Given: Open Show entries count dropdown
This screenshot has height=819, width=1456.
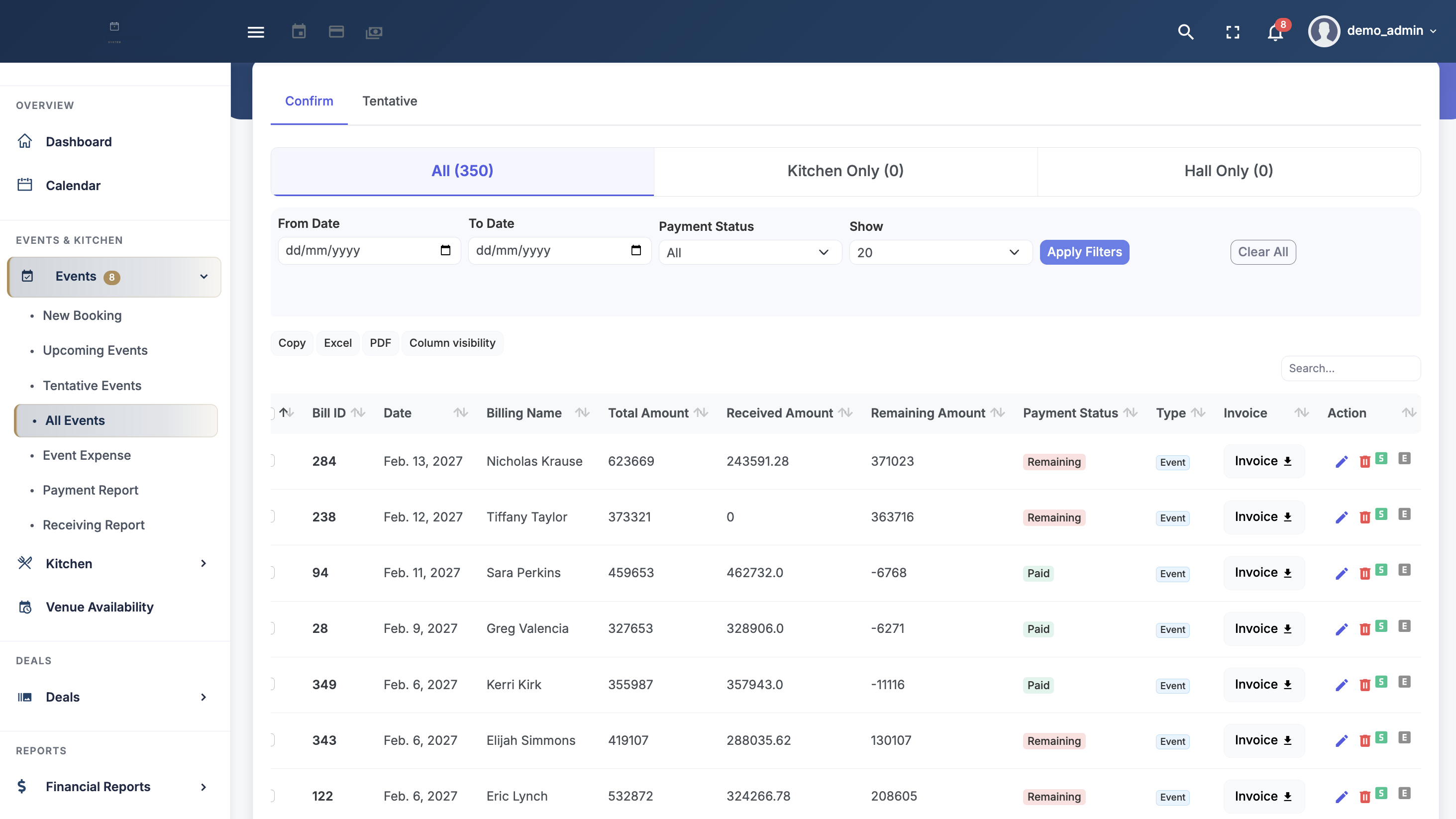Looking at the screenshot, I should coord(940,252).
